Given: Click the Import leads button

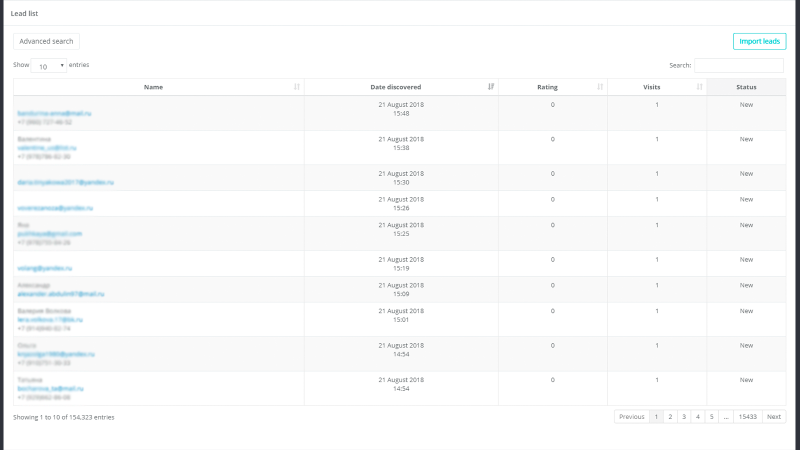Looking at the screenshot, I should coord(759,41).
